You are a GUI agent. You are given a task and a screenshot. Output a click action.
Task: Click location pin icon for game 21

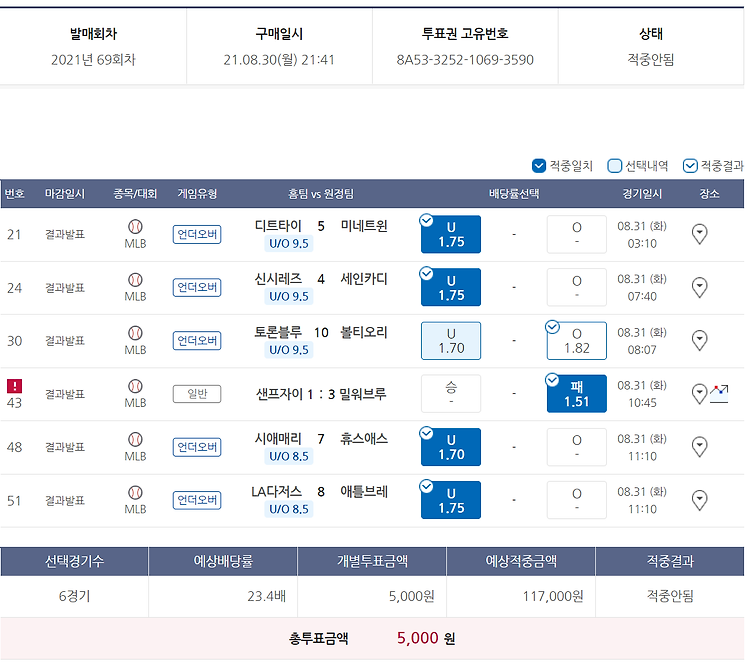700,234
